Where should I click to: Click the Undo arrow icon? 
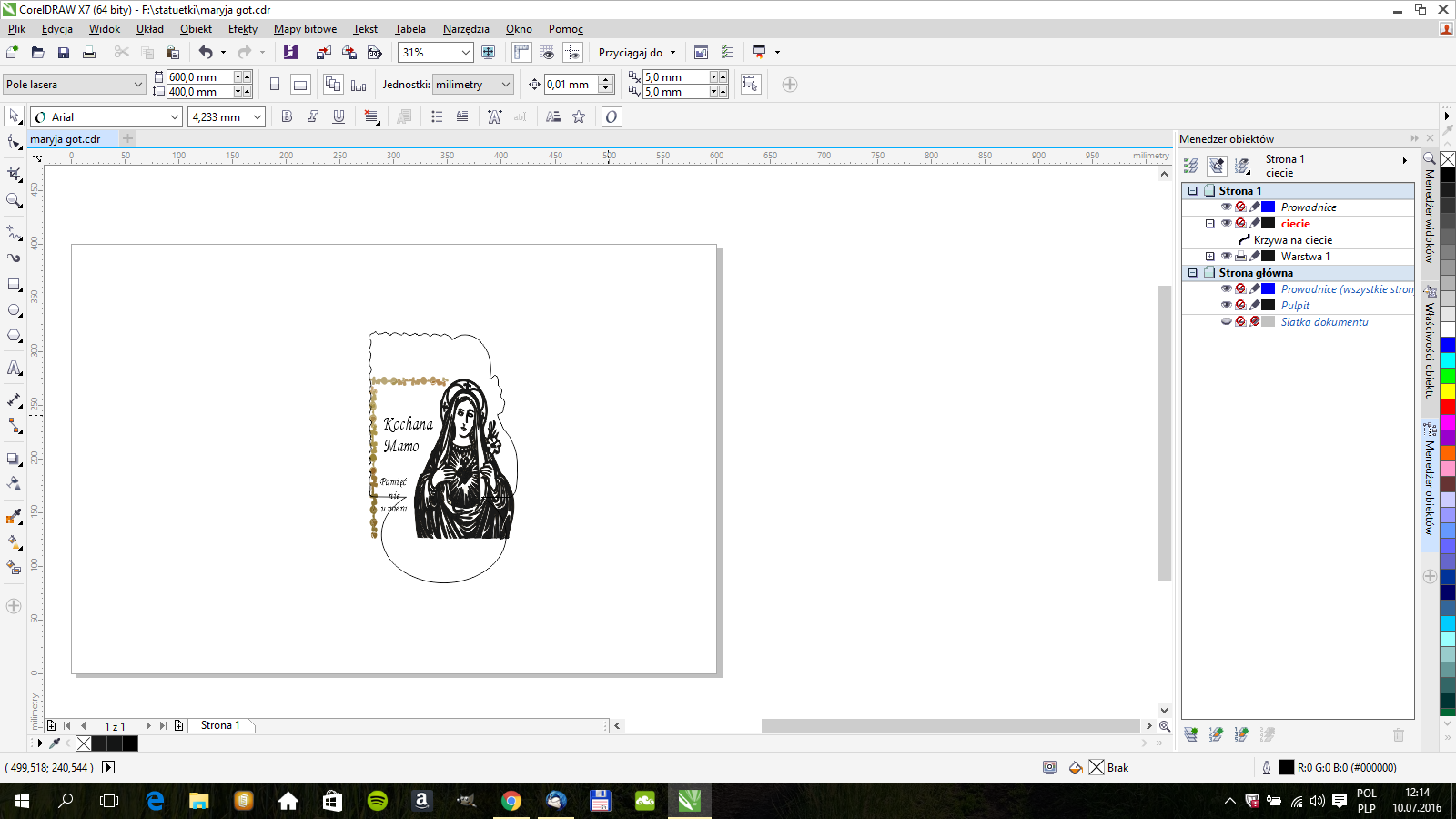coord(206,53)
